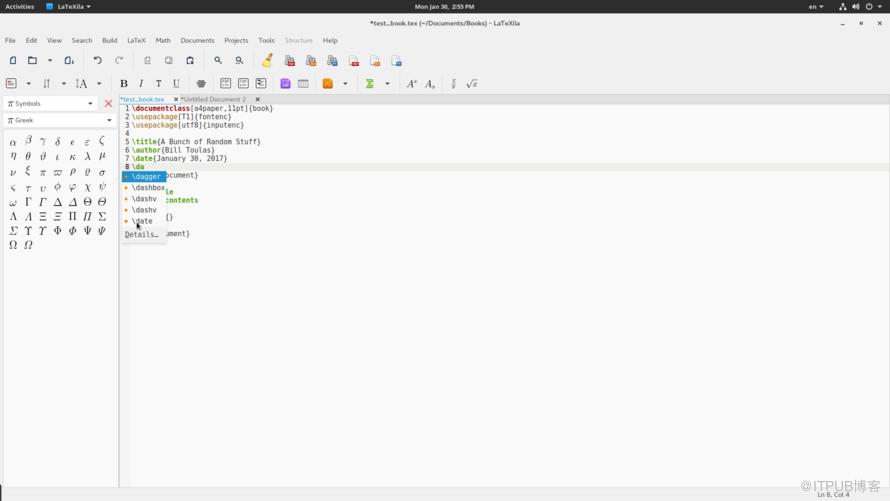This screenshot has width=890, height=501.
Task: Open the Tools menu
Action: tap(266, 41)
